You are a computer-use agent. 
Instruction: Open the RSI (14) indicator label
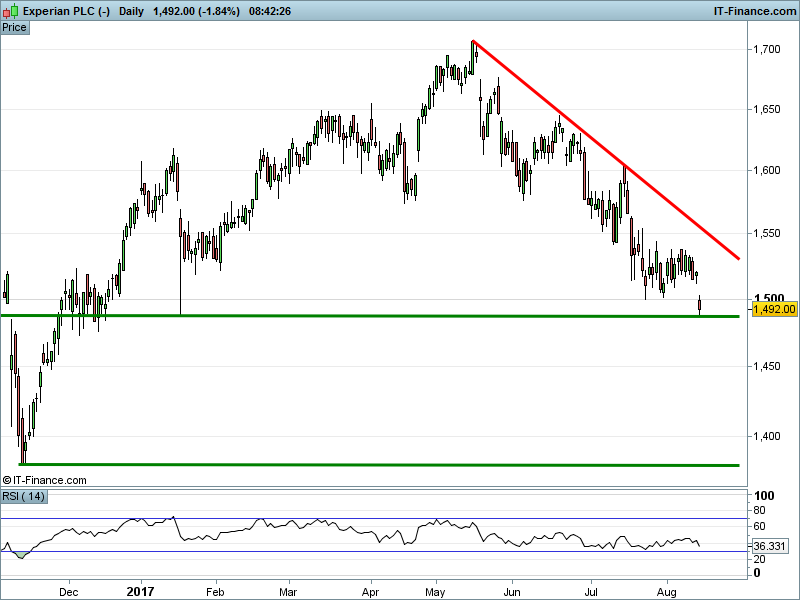coord(23,496)
